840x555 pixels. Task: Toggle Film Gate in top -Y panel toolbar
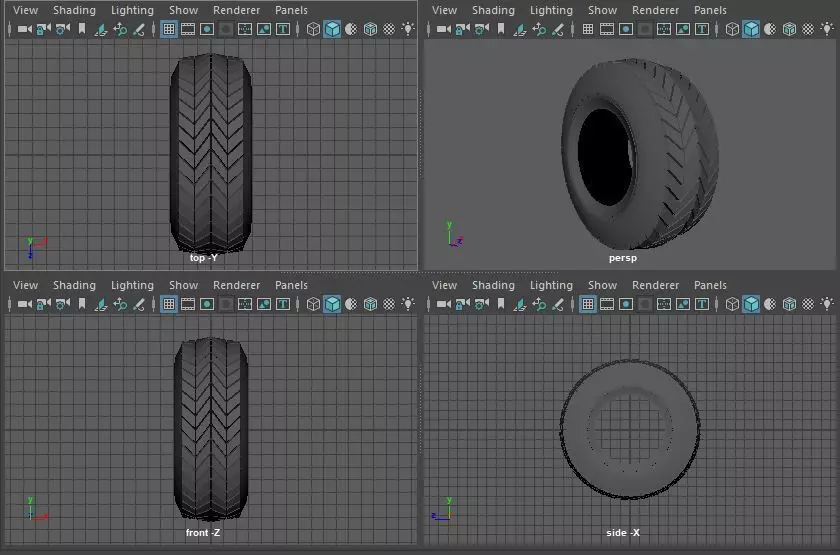click(x=188, y=29)
